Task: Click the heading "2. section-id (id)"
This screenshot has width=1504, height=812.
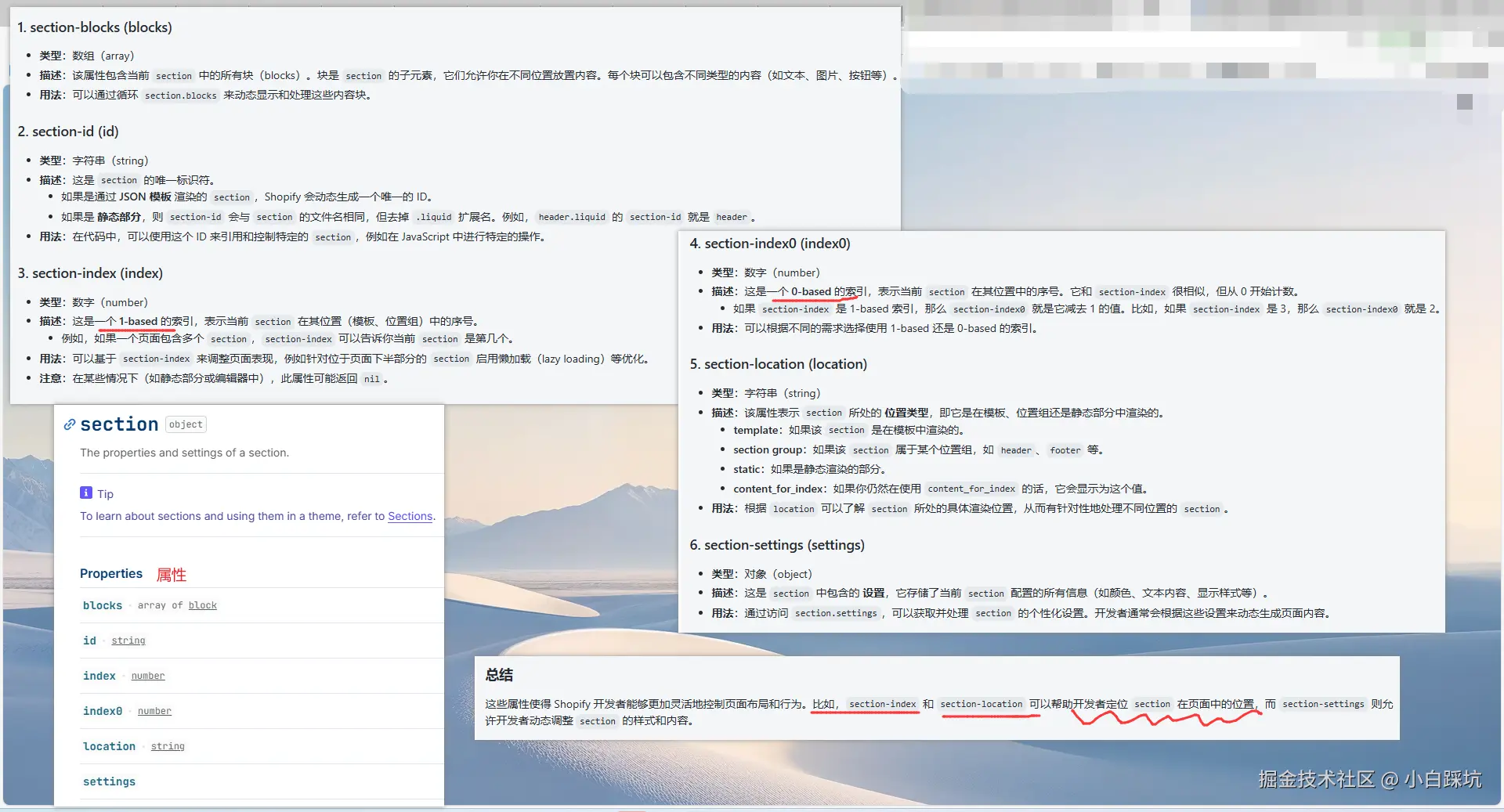Action: [x=68, y=132]
